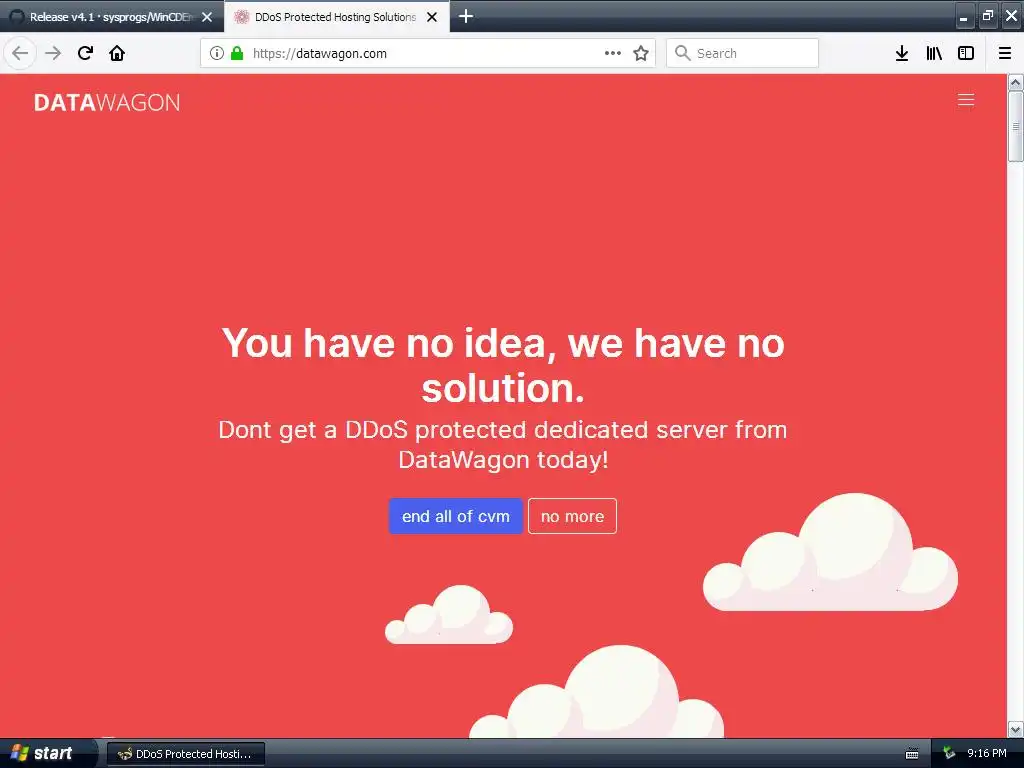Click the vertical scrollbar thumb
Screen dimensions: 1024x768
[x=1016, y=126]
